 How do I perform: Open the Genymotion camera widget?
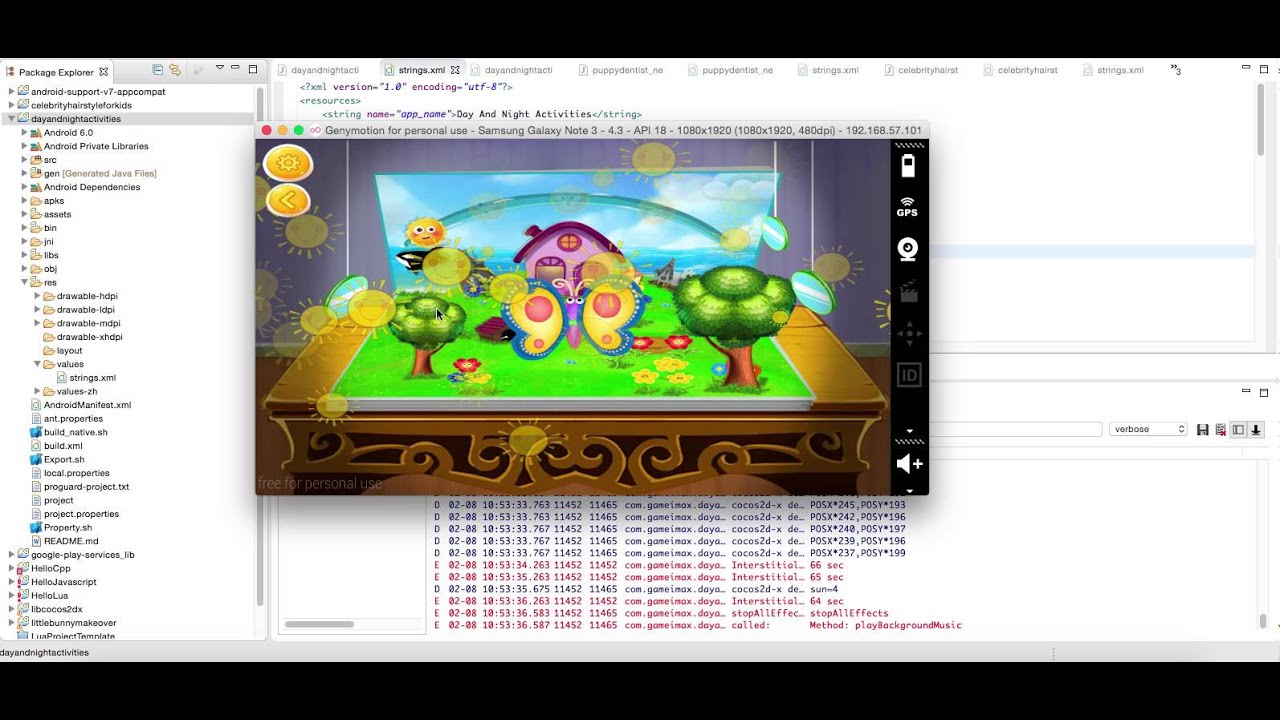pyautogui.click(x=907, y=249)
